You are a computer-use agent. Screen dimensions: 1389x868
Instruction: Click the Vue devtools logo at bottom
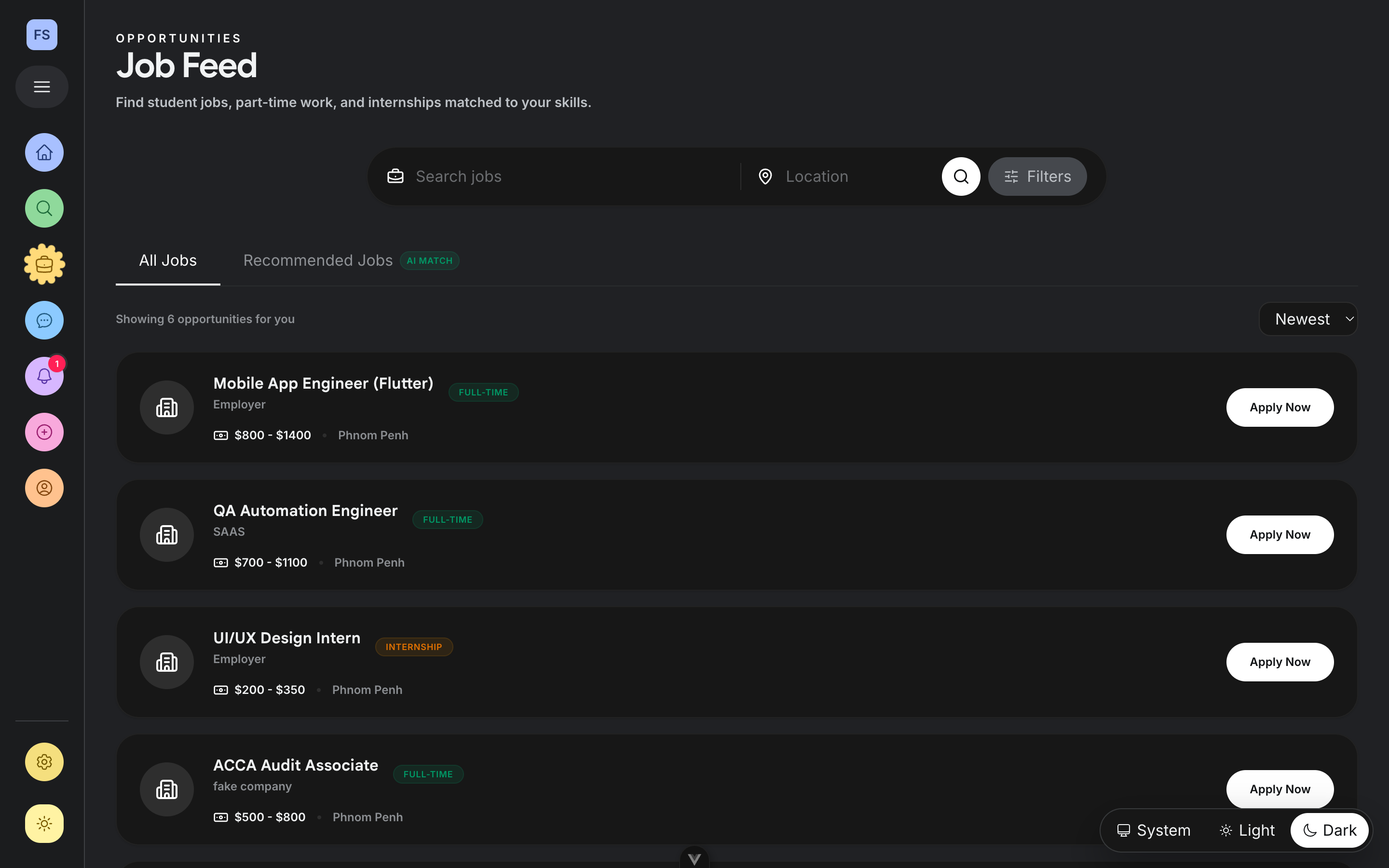694,858
